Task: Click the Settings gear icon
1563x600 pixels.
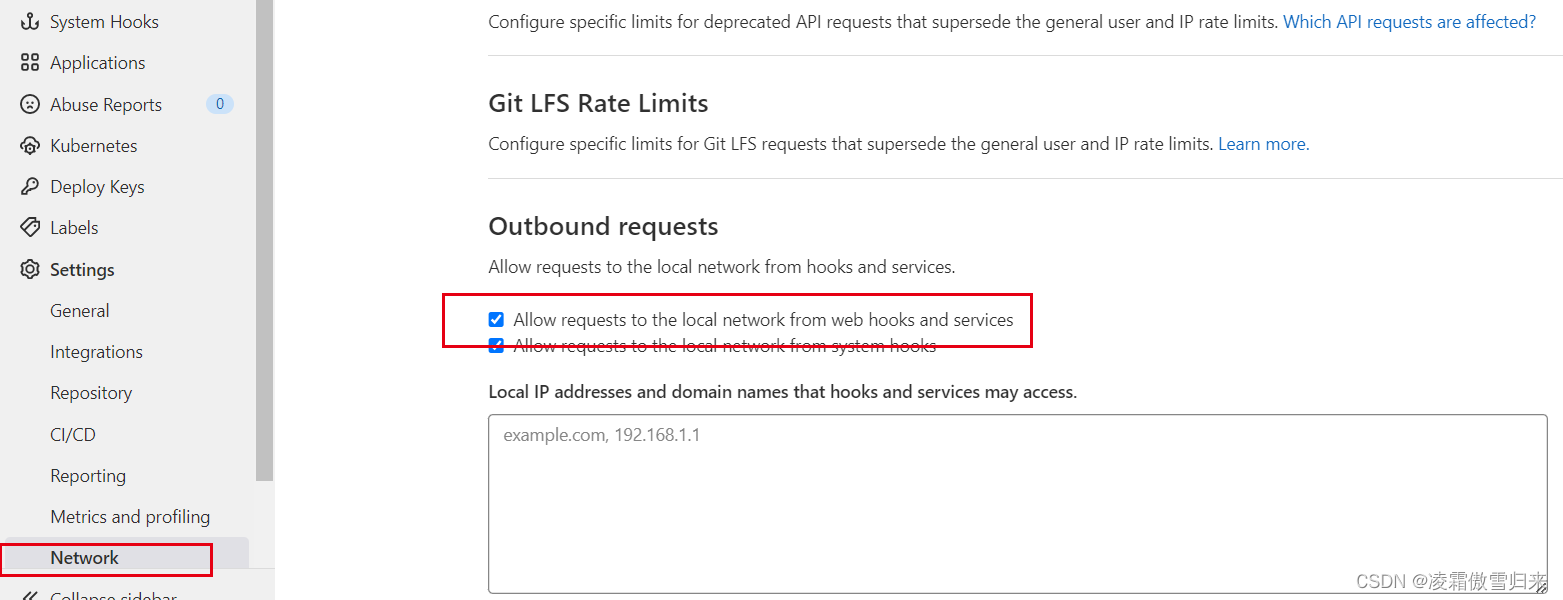Action: [x=30, y=270]
